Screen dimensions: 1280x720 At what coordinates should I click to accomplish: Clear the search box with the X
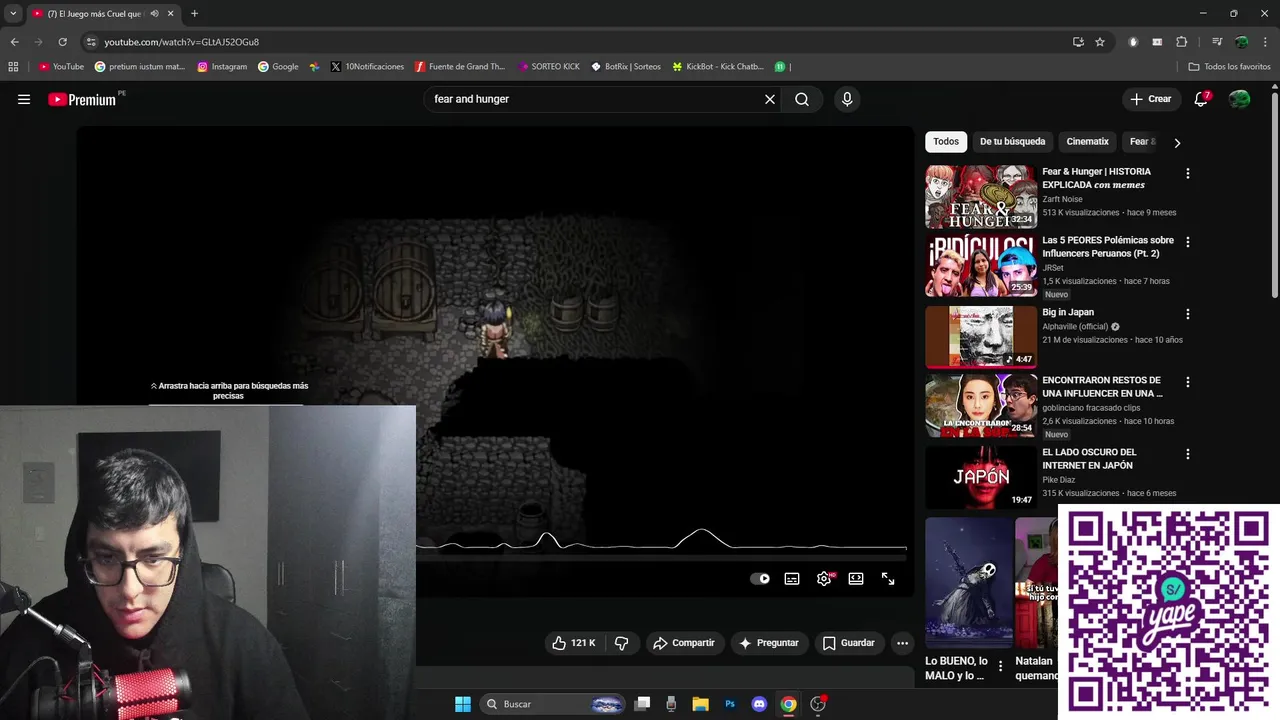click(x=770, y=99)
